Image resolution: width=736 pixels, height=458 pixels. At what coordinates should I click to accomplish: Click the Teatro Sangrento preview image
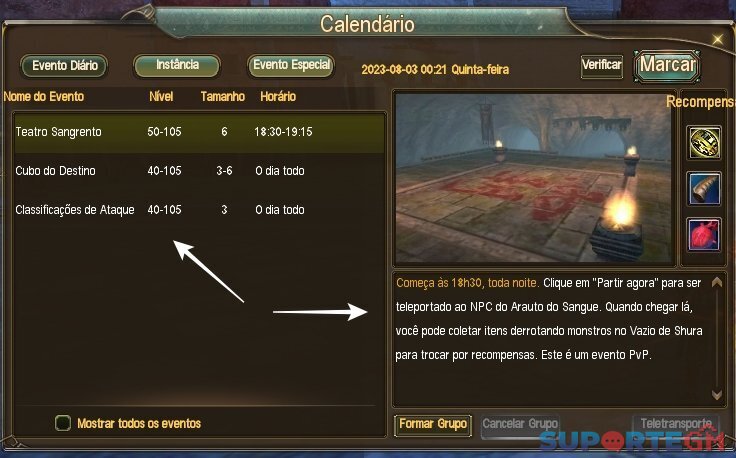534,178
